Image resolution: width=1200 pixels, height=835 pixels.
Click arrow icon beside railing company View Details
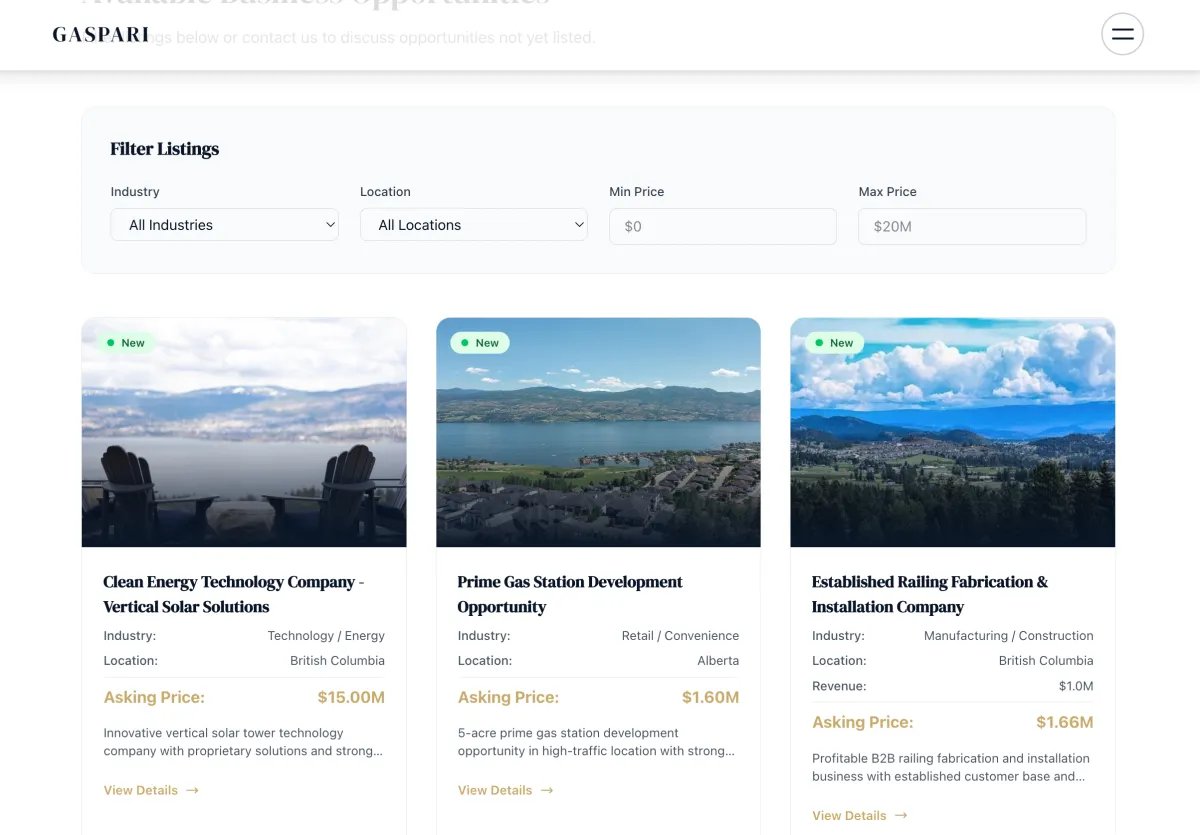[901, 815]
